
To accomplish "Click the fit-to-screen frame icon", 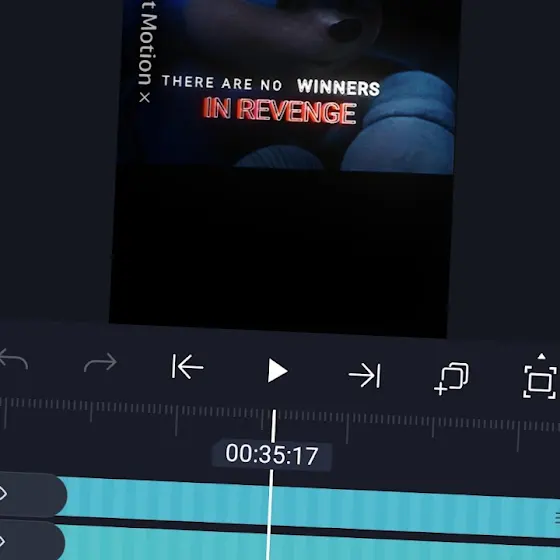I will [540, 382].
